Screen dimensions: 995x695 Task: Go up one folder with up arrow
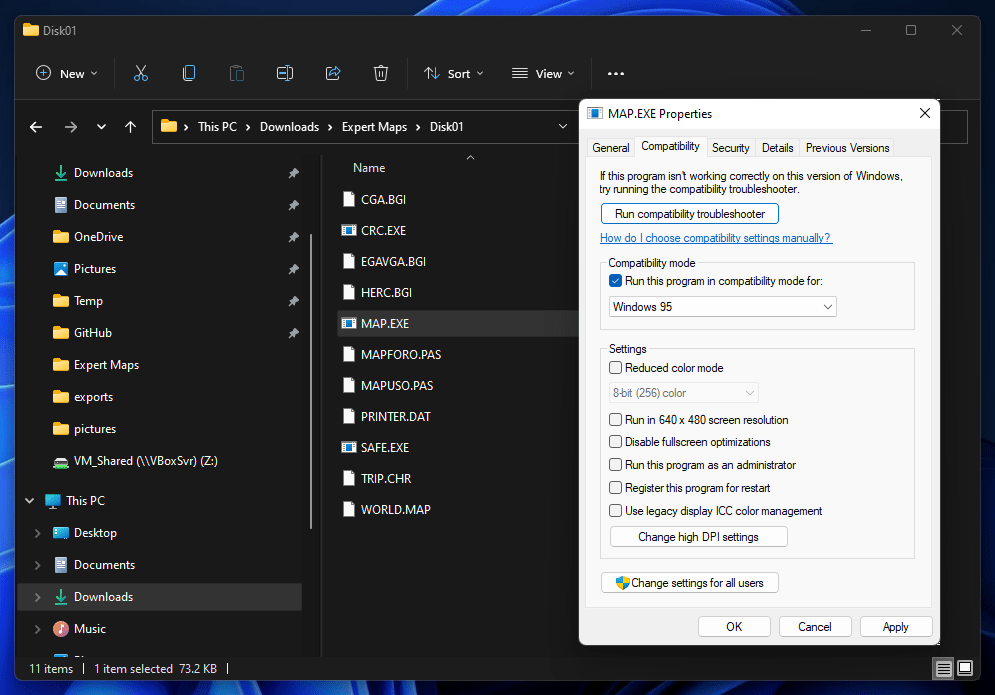[x=130, y=127]
